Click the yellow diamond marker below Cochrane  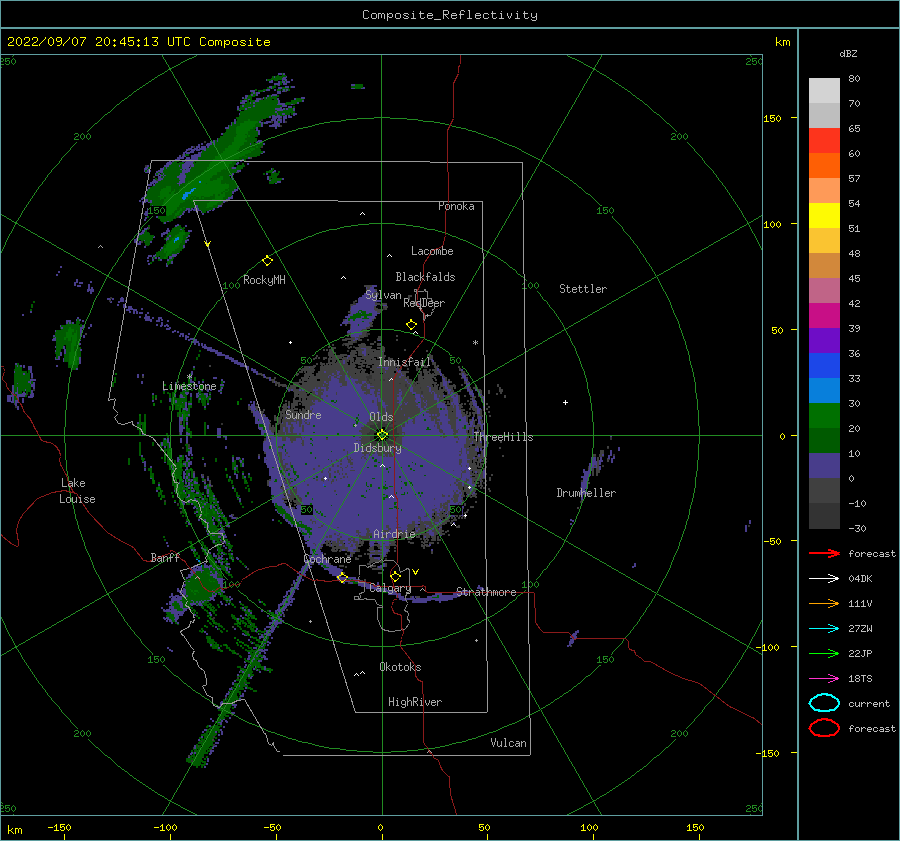[342, 578]
